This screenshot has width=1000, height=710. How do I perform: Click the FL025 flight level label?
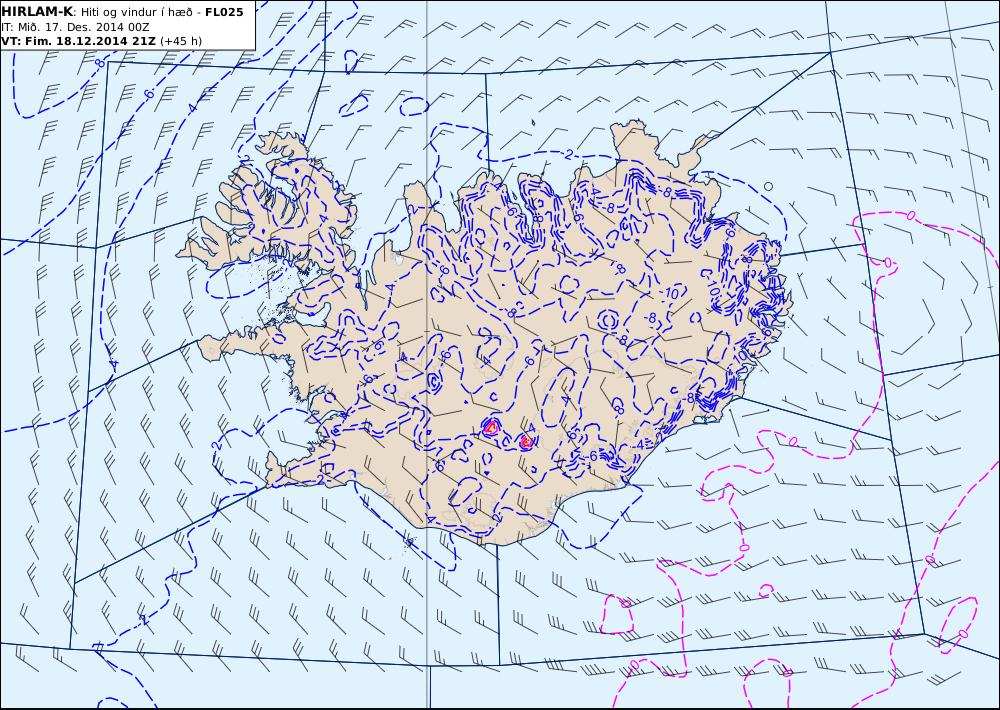(224, 12)
